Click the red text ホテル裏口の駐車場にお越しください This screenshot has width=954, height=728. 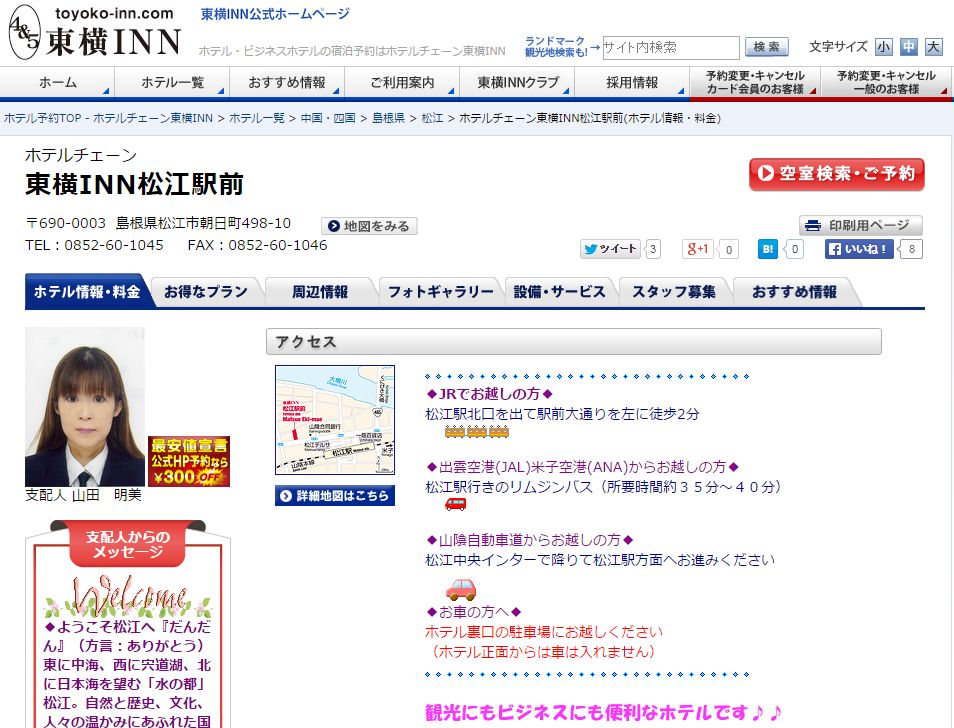point(544,632)
